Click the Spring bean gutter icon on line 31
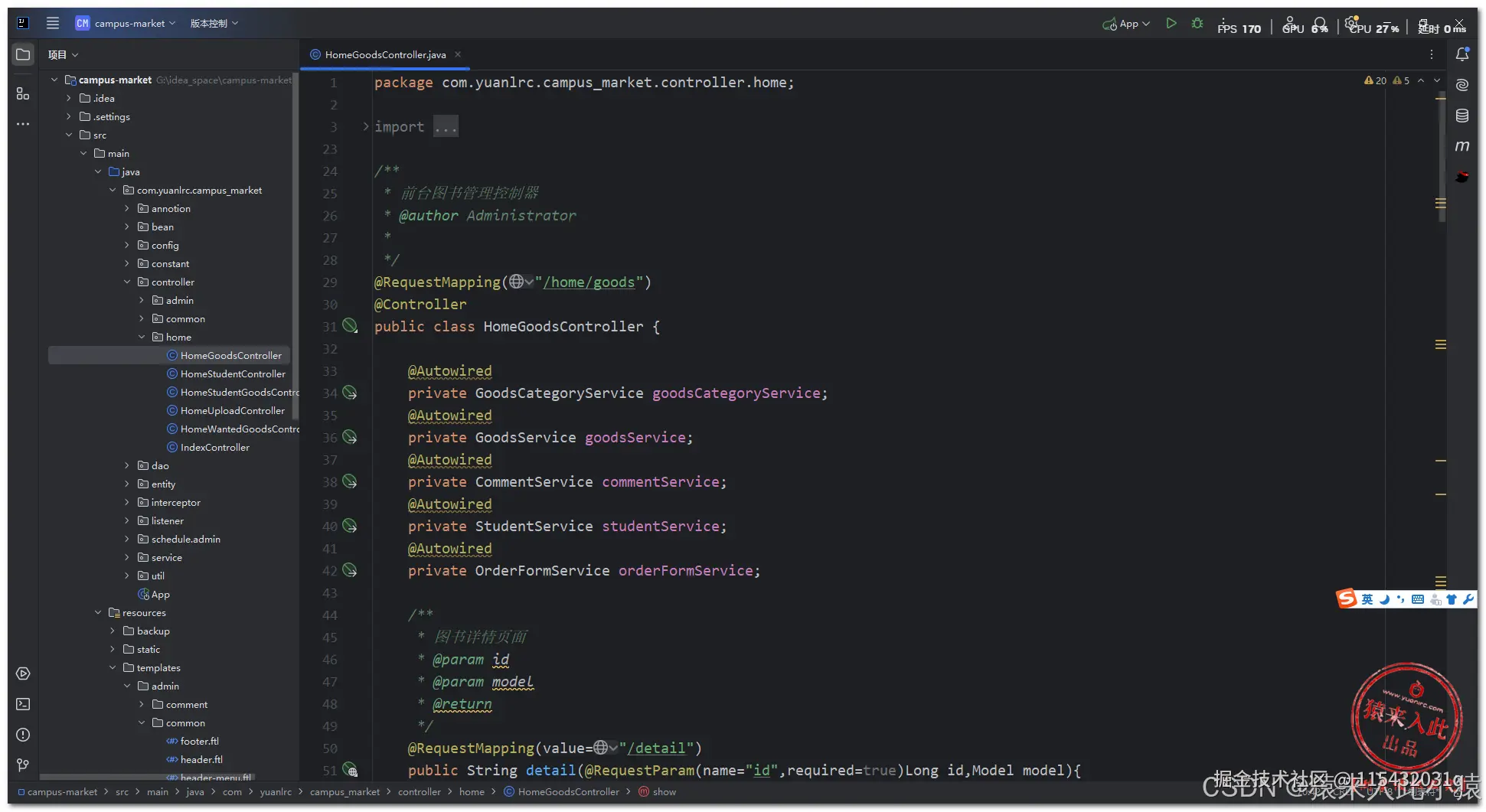 [x=350, y=326]
